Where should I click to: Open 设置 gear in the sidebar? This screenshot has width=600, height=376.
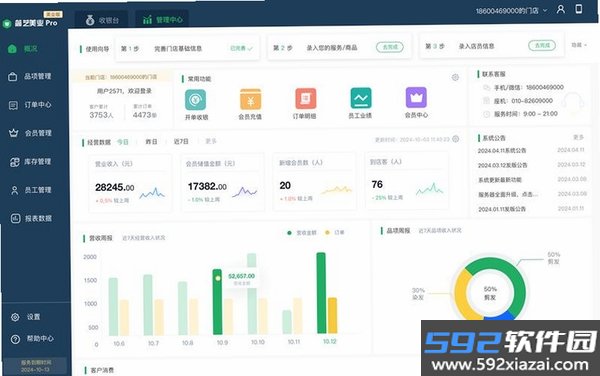(x=15, y=317)
